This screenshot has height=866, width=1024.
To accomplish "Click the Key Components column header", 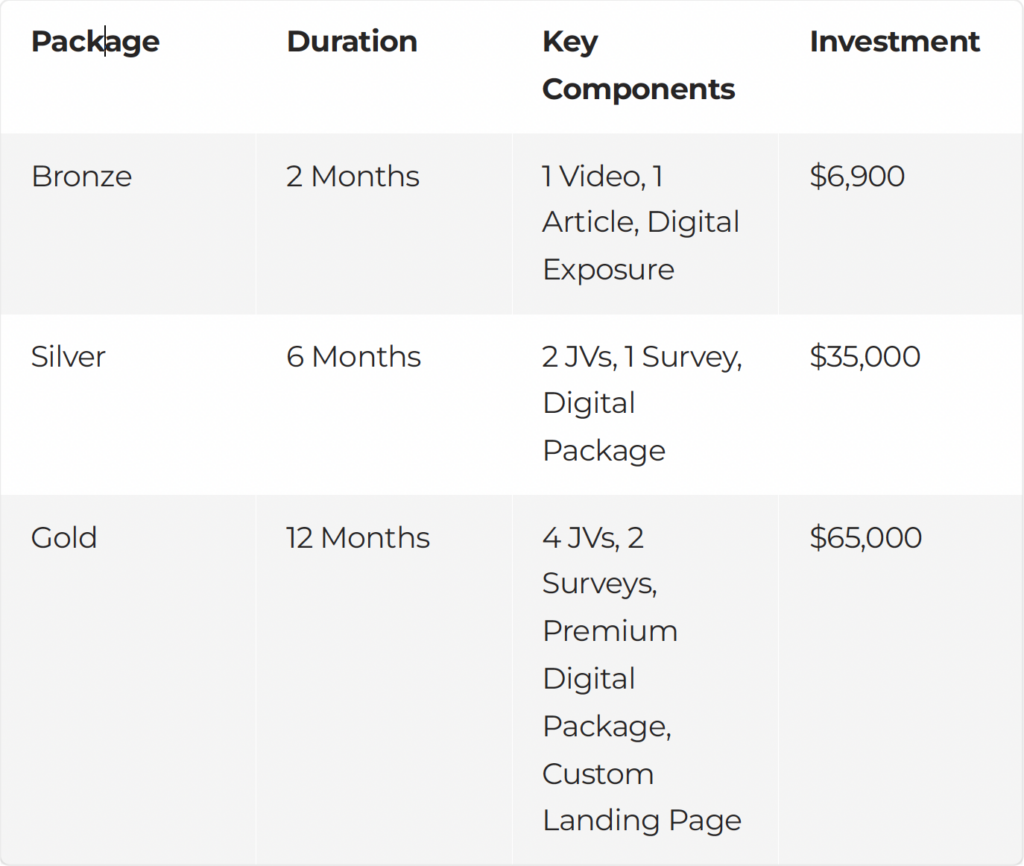I will [x=638, y=65].
